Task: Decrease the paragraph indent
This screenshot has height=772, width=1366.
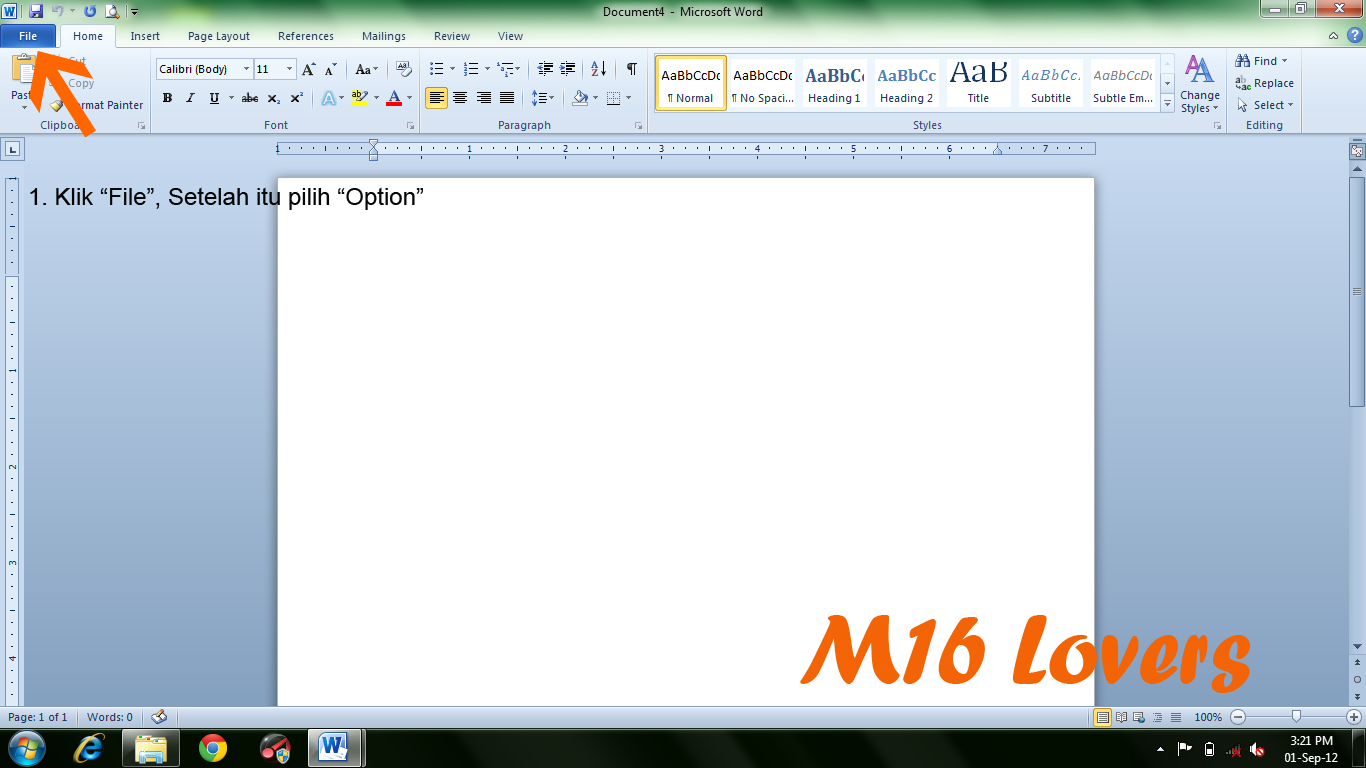Action: pyautogui.click(x=545, y=69)
